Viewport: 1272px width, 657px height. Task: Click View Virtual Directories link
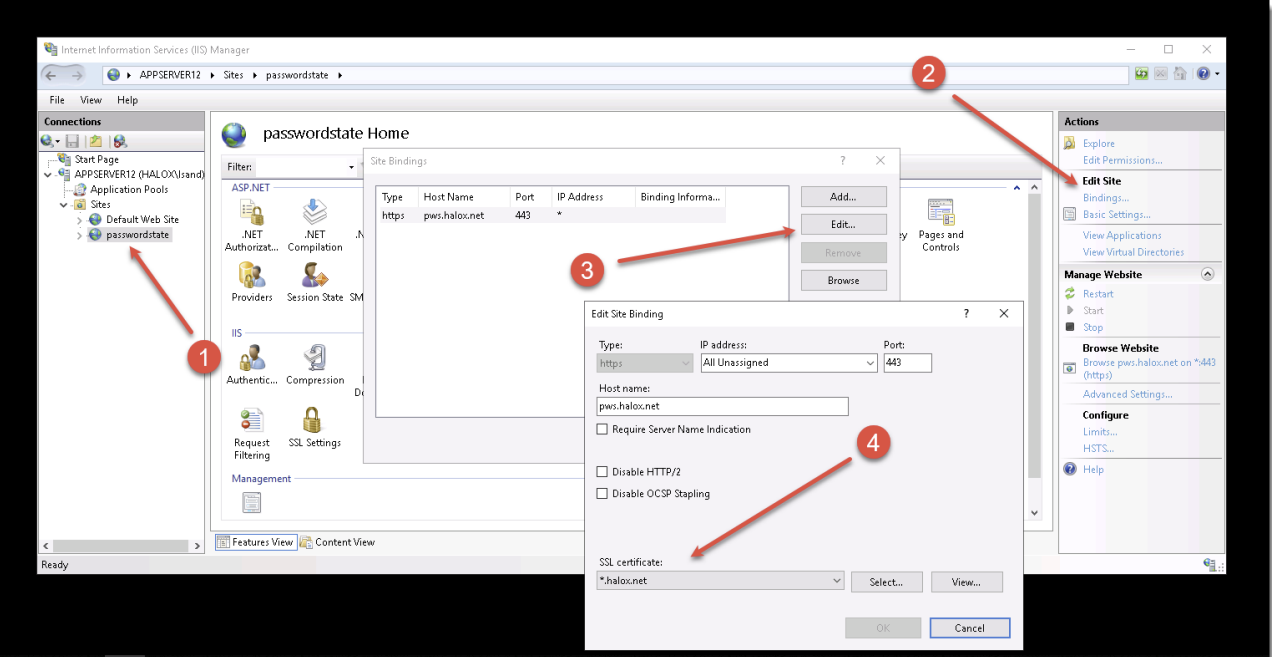(x=1133, y=252)
